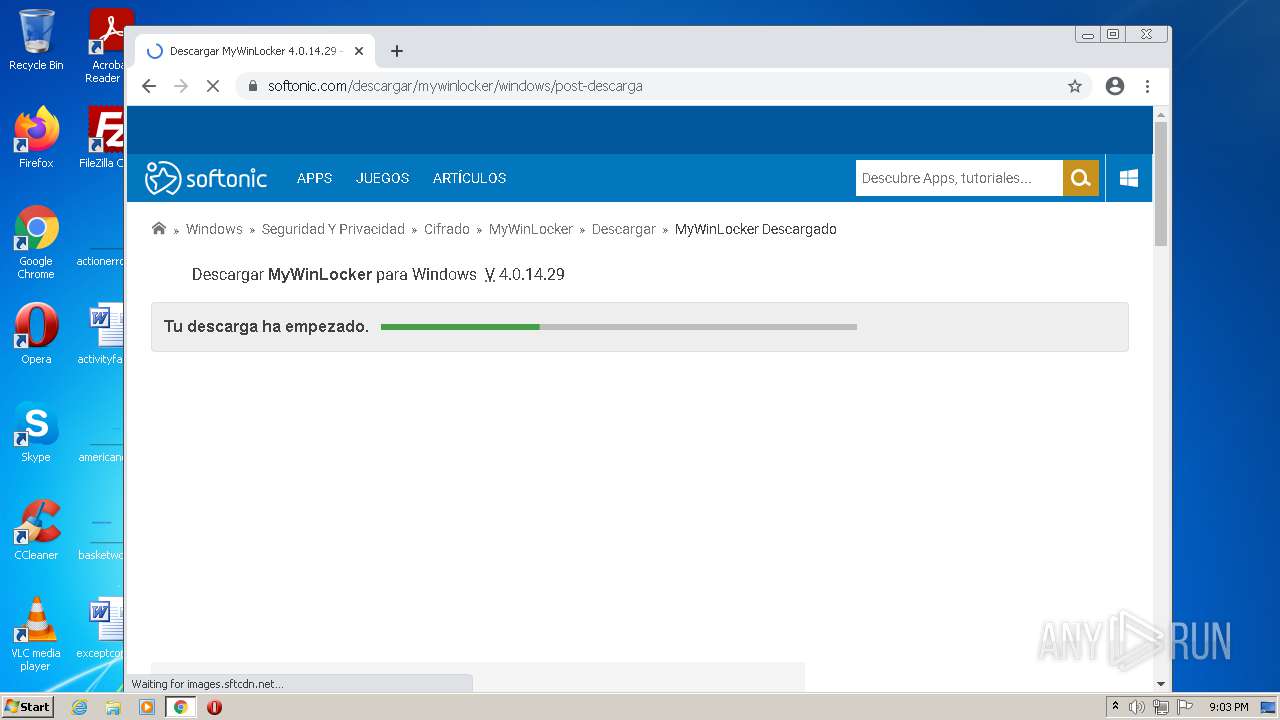The image size is (1280, 720).
Task: Go back with the browser back arrow
Action: [149, 86]
